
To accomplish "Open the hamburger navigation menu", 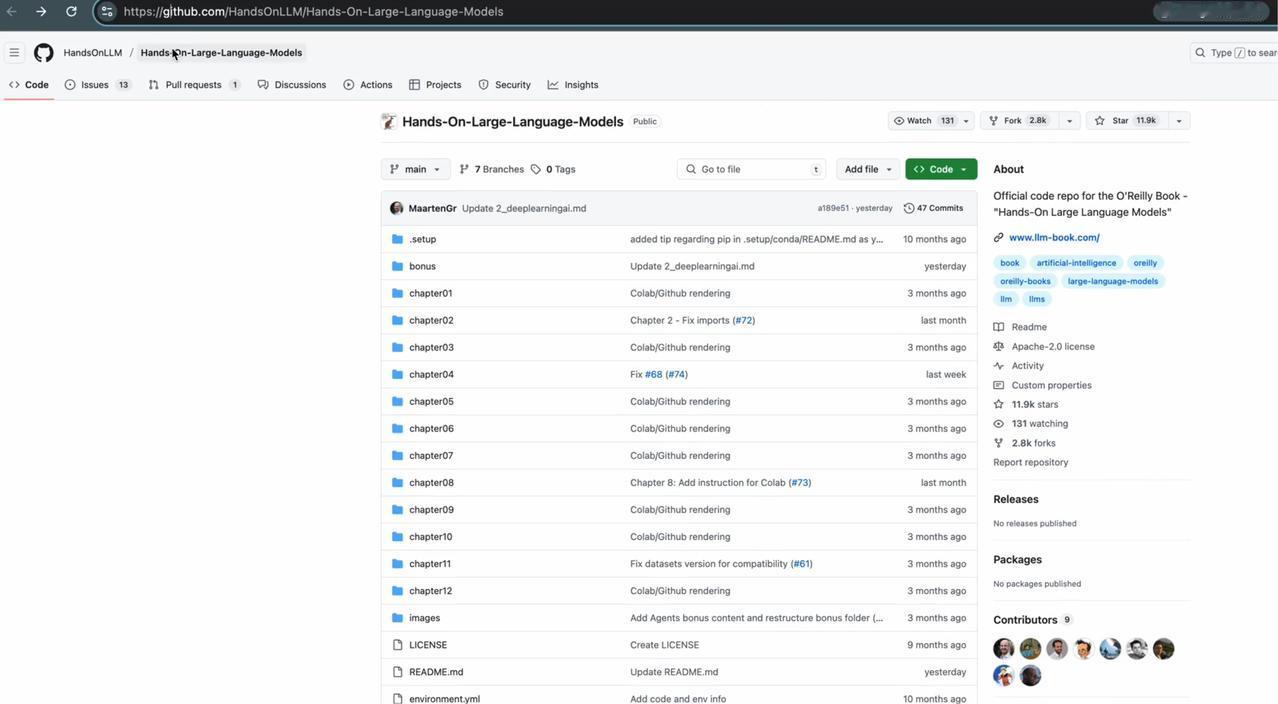I will tap(14, 53).
